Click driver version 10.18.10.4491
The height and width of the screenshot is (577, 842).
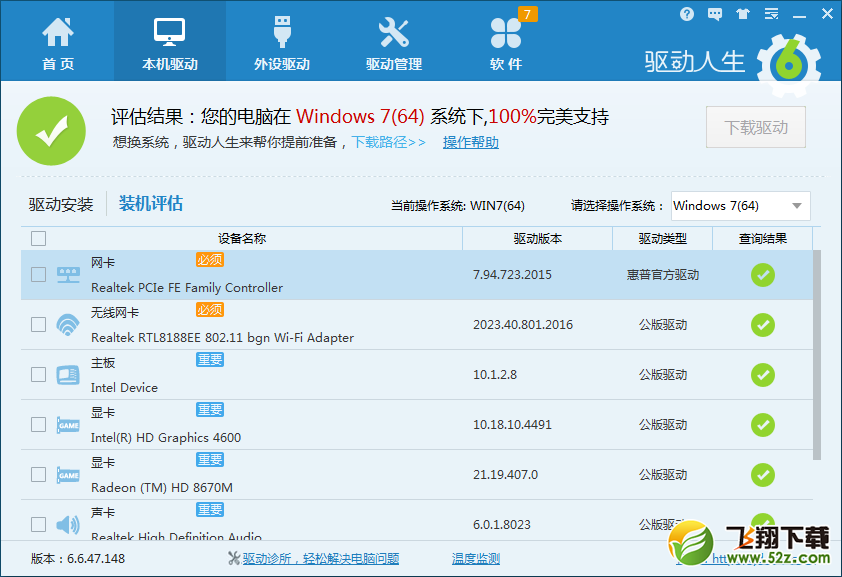coord(512,425)
